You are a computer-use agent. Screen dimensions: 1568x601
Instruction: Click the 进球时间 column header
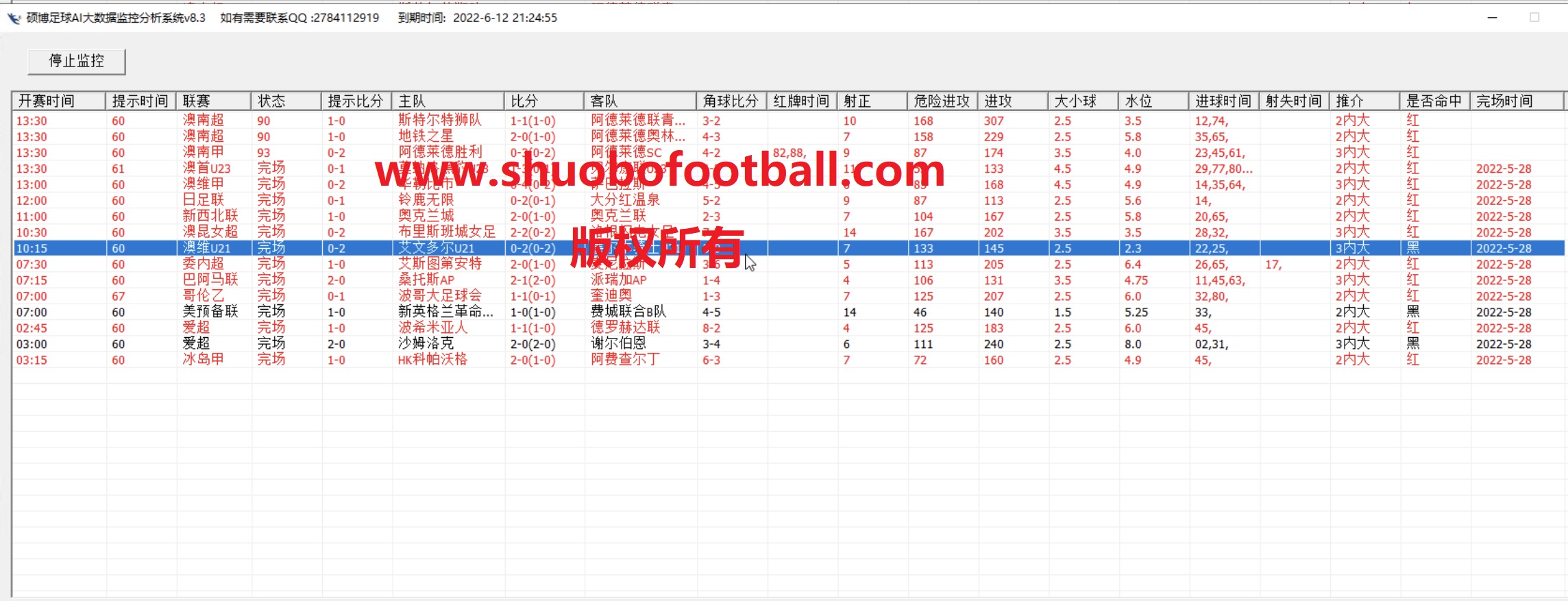pos(1223,101)
